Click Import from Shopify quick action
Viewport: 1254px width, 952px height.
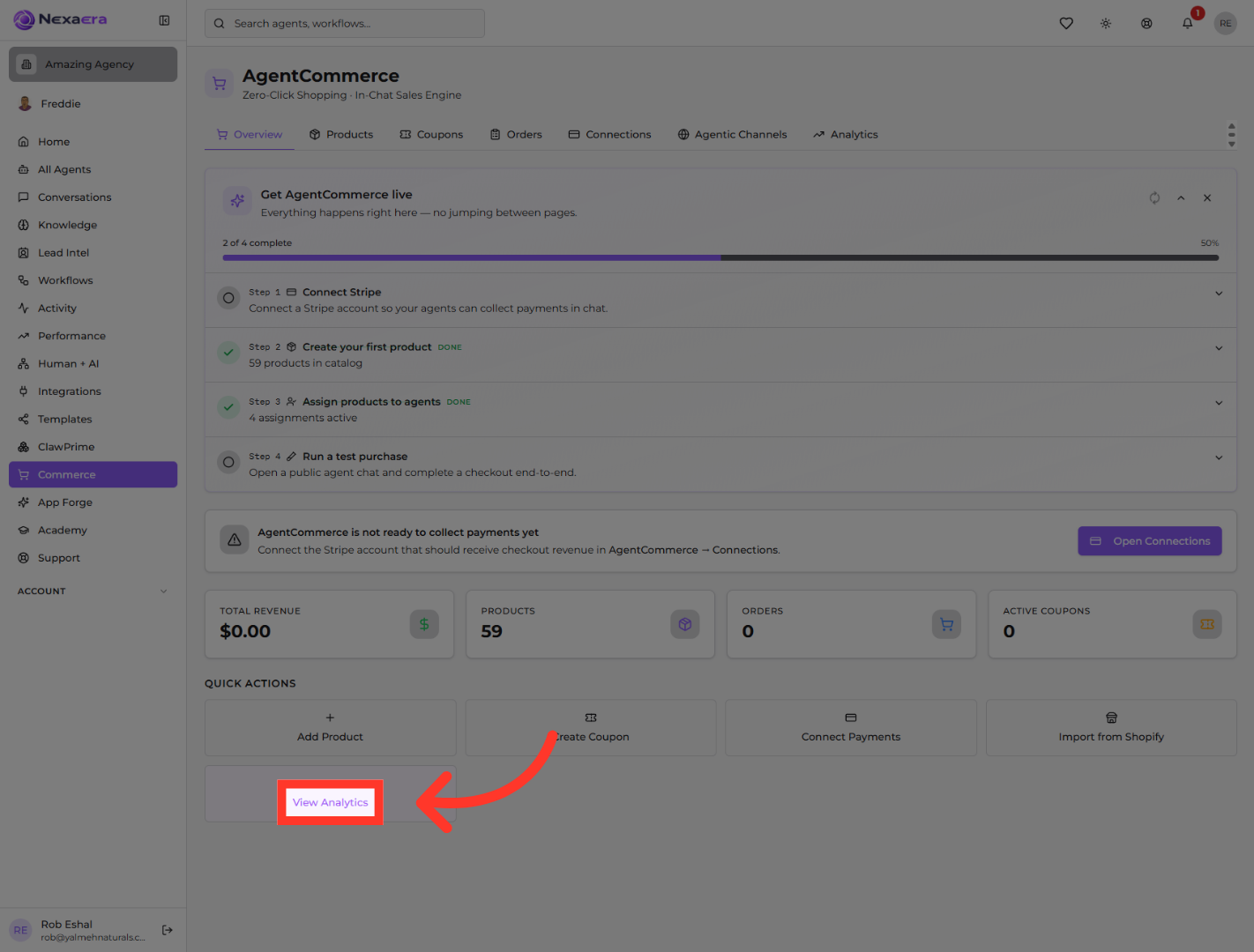coord(1111,727)
